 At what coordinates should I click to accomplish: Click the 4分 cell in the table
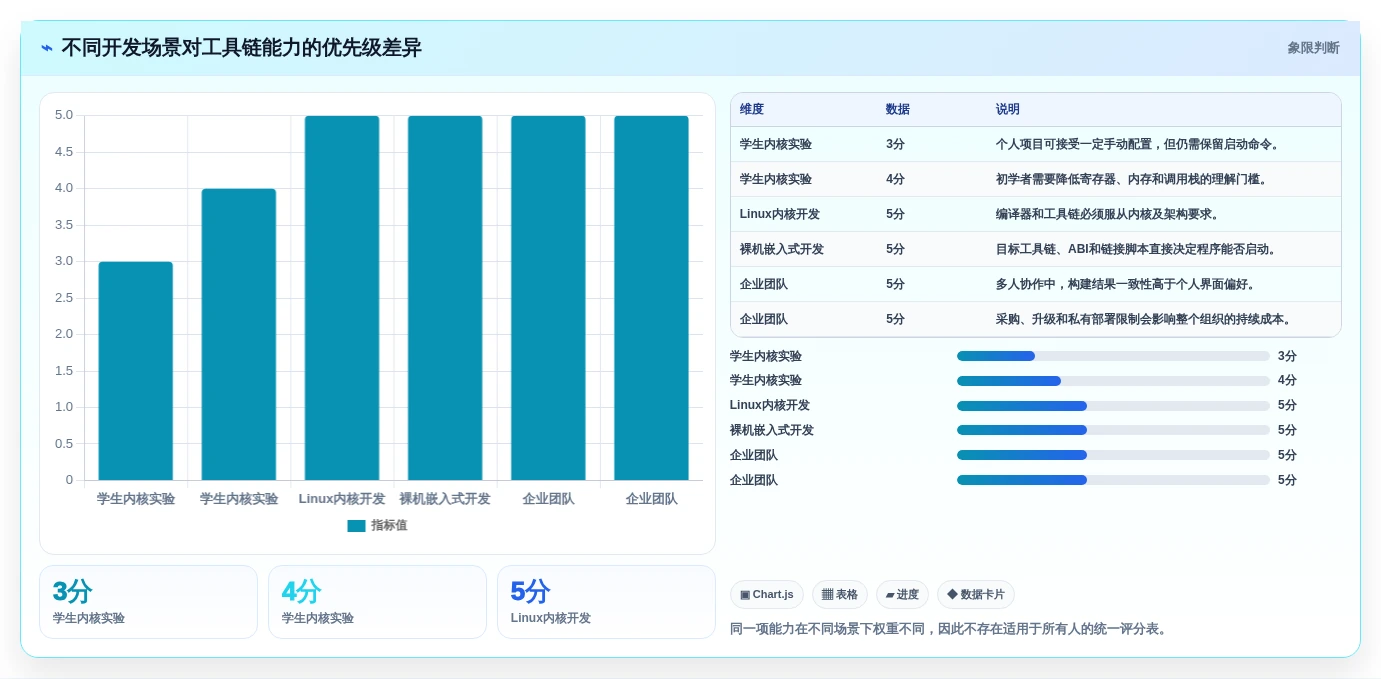(x=895, y=179)
